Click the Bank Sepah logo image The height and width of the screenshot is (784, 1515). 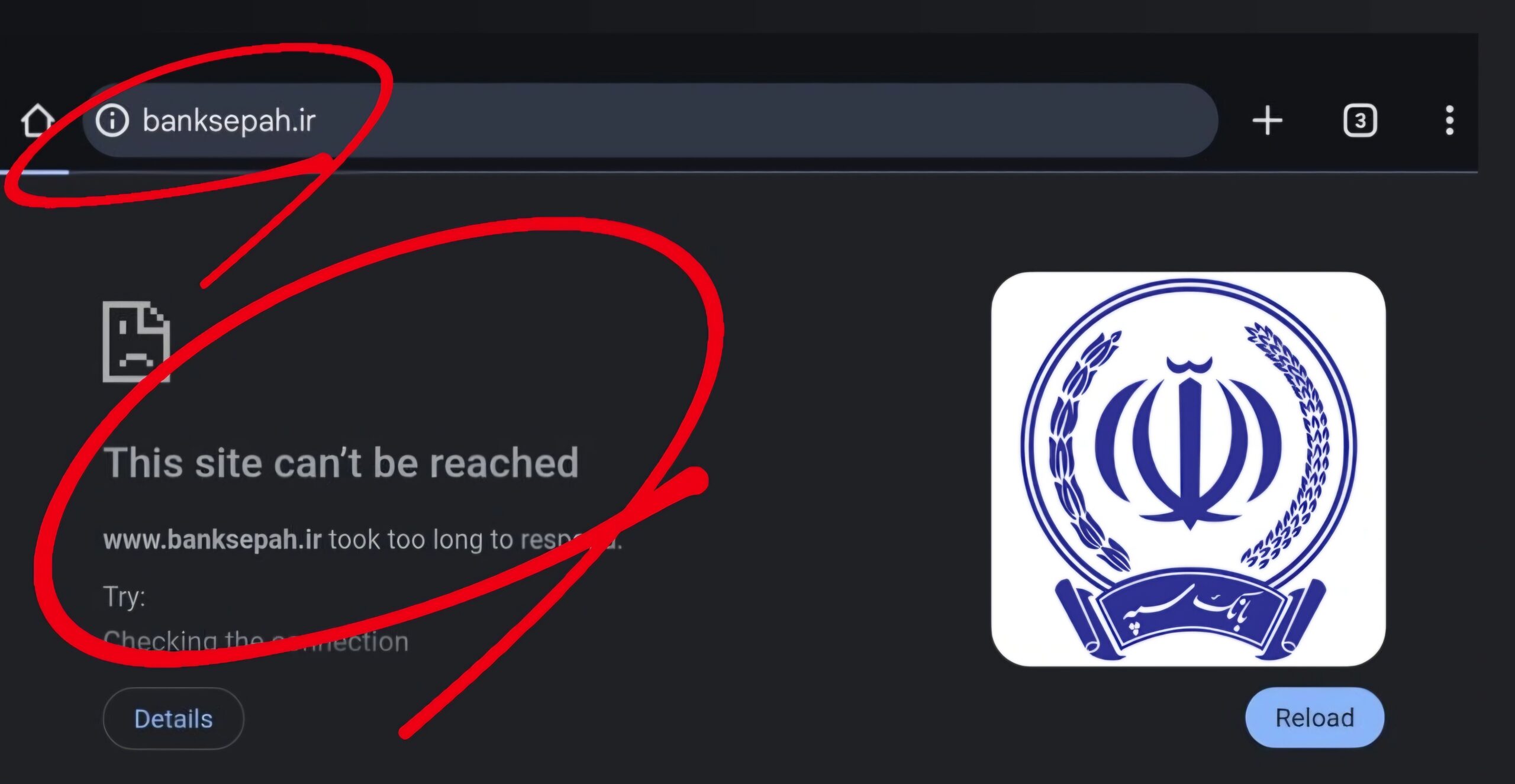click(x=1188, y=469)
